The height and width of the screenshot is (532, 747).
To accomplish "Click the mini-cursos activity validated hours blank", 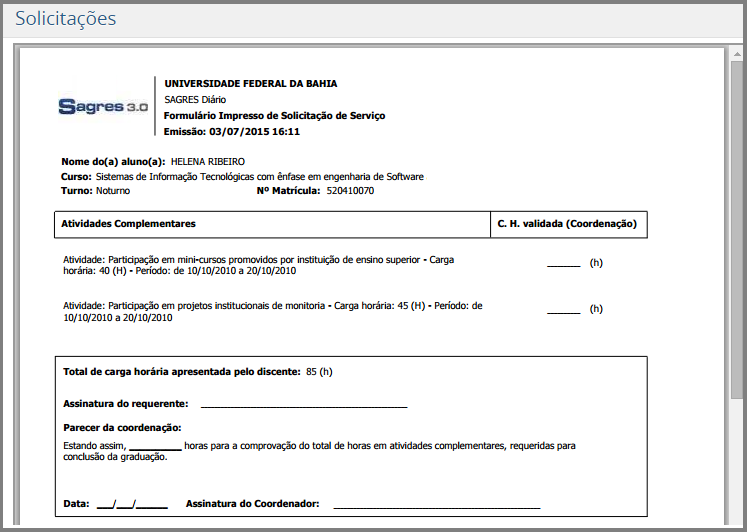I will coord(563,265).
